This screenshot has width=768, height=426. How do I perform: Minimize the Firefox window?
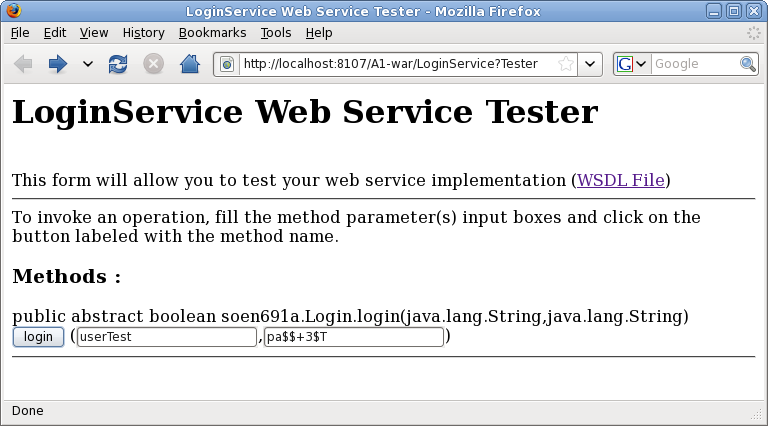(714, 11)
